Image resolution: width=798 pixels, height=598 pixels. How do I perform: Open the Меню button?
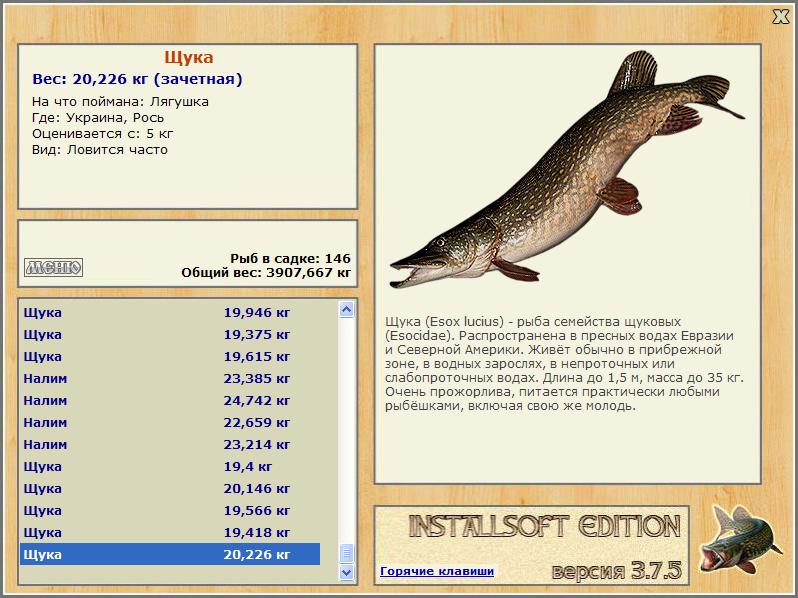point(53,267)
